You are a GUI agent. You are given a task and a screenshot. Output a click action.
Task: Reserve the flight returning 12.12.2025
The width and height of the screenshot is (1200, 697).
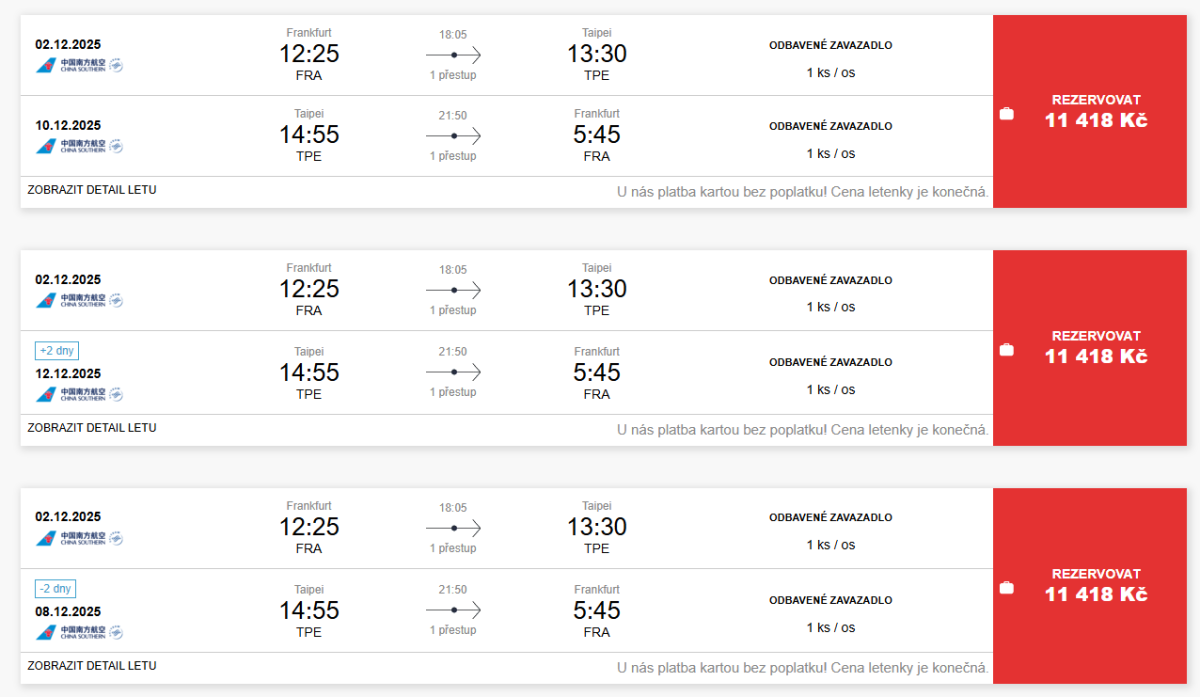pyautogui.click(x=1096, y=347)
